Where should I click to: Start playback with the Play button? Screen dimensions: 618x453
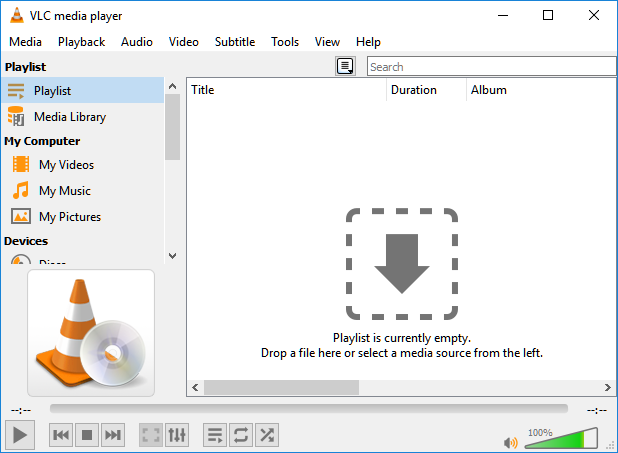pyautogui.click(x=20, y=435)
